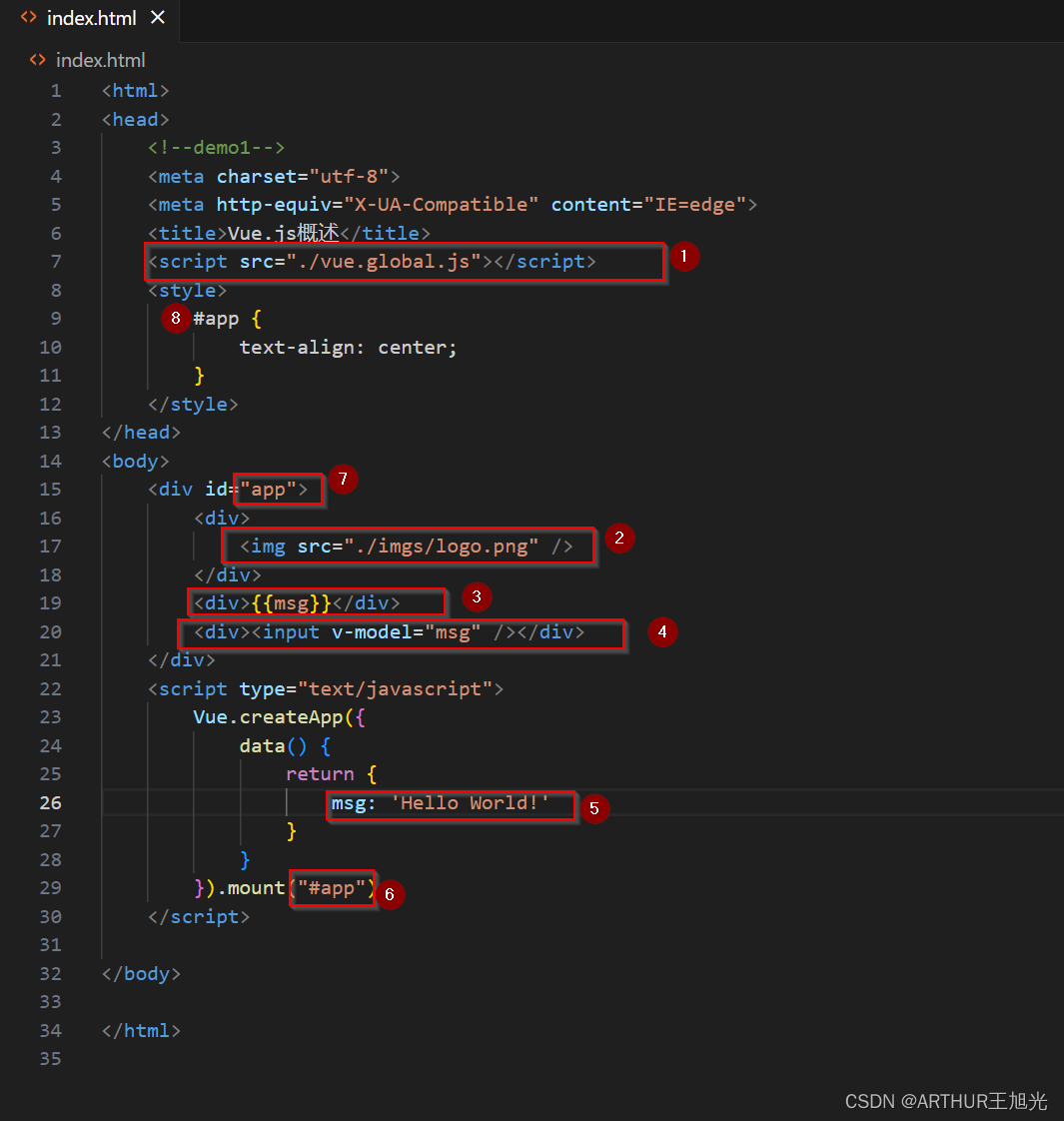The width and height of the screenshot is (1064, 1121).
Task: Click the highlighted vue.global.js script line
Action: pyautogui.click(x=405, y=262)
